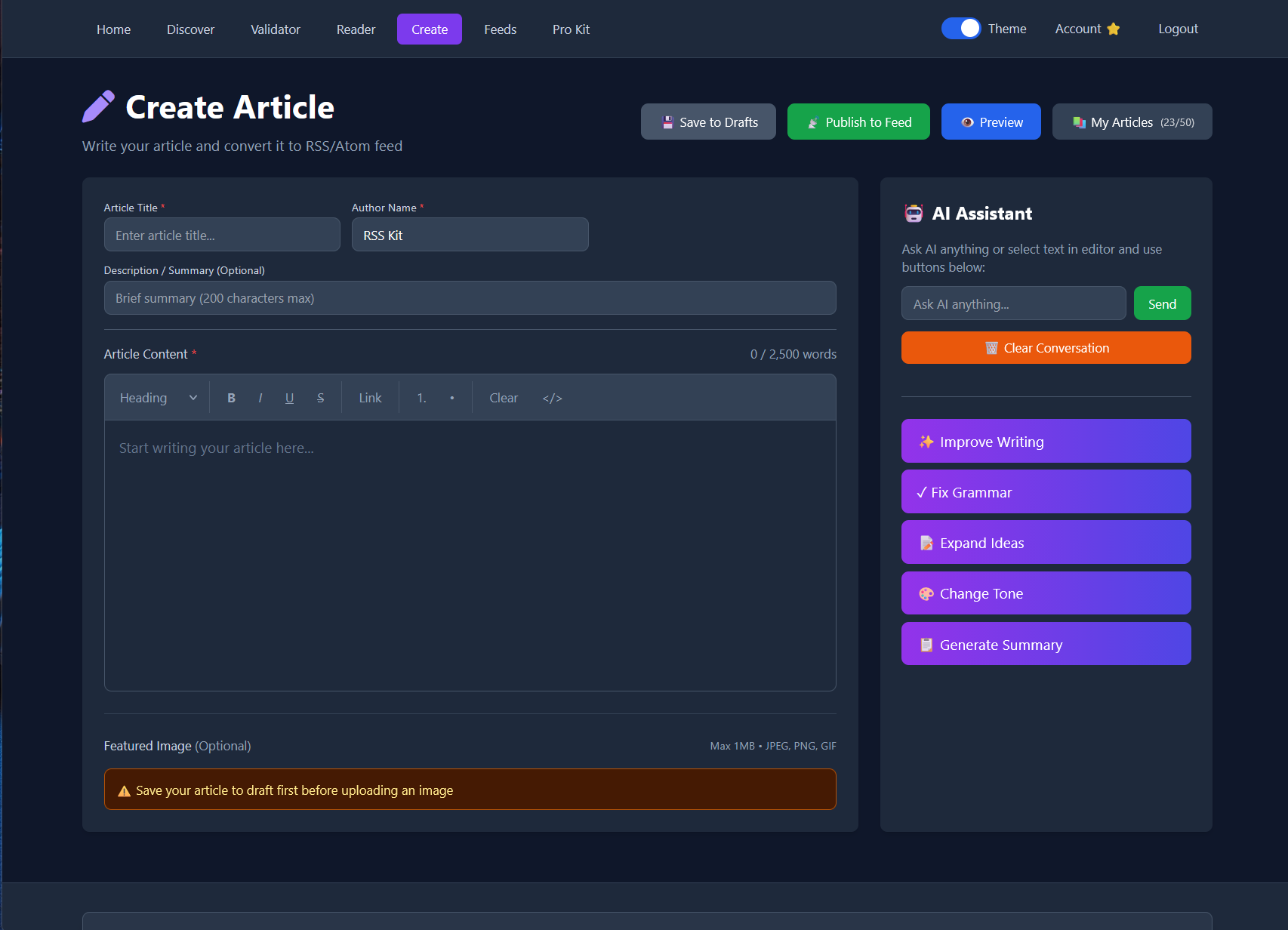Save the article to drafts
This screenshot has width=1288, height=930.
click(707, 122)
